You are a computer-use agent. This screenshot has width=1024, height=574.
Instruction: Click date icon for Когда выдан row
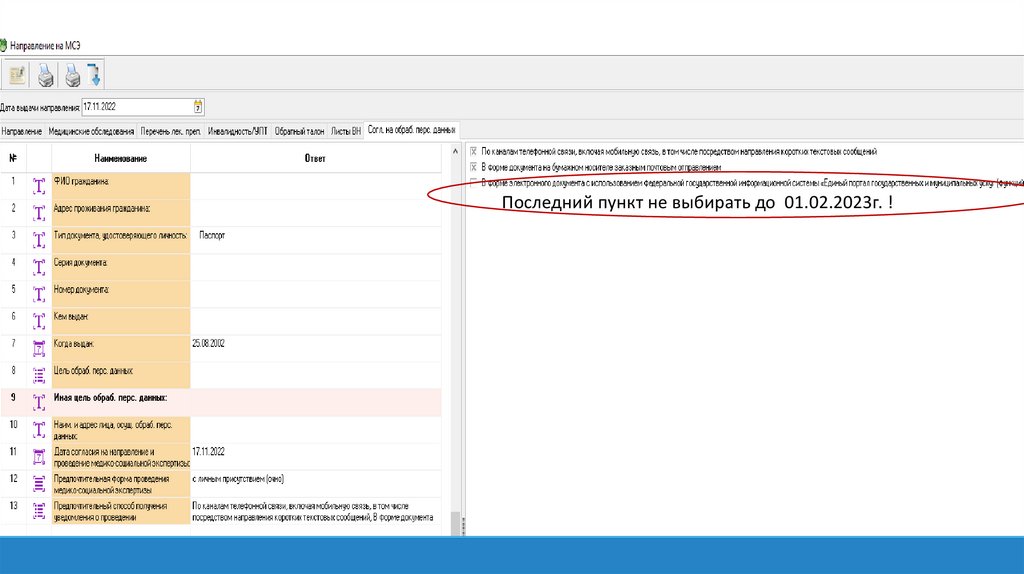39,347
